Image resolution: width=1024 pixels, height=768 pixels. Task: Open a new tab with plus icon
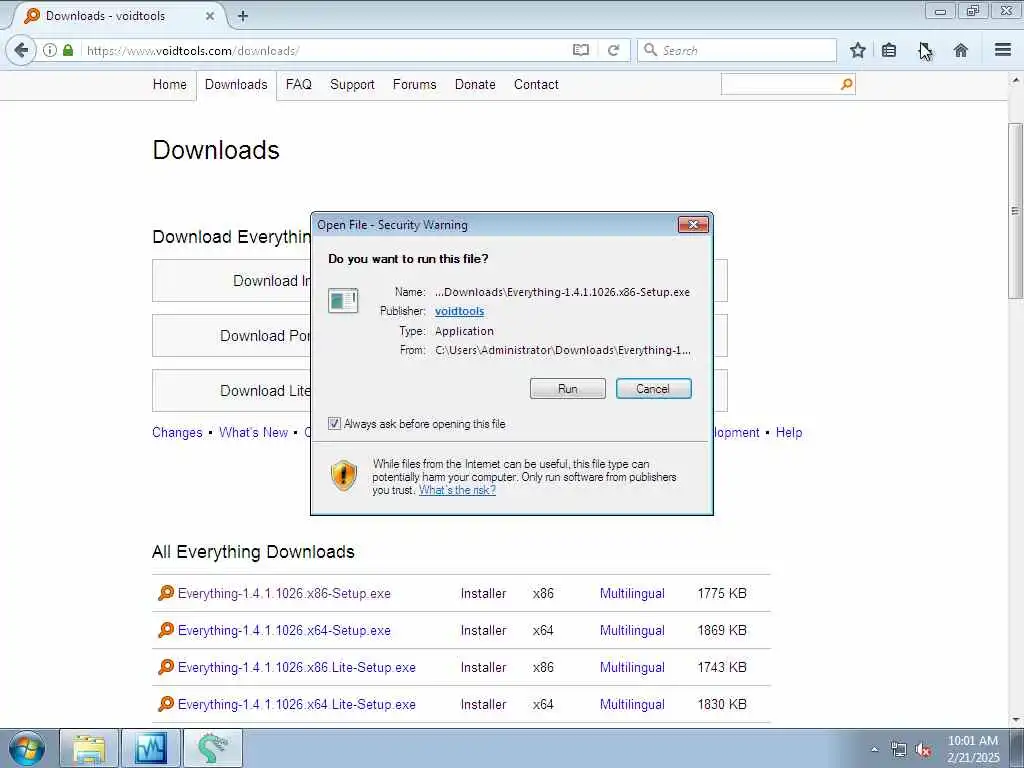(x=243, y=16)
